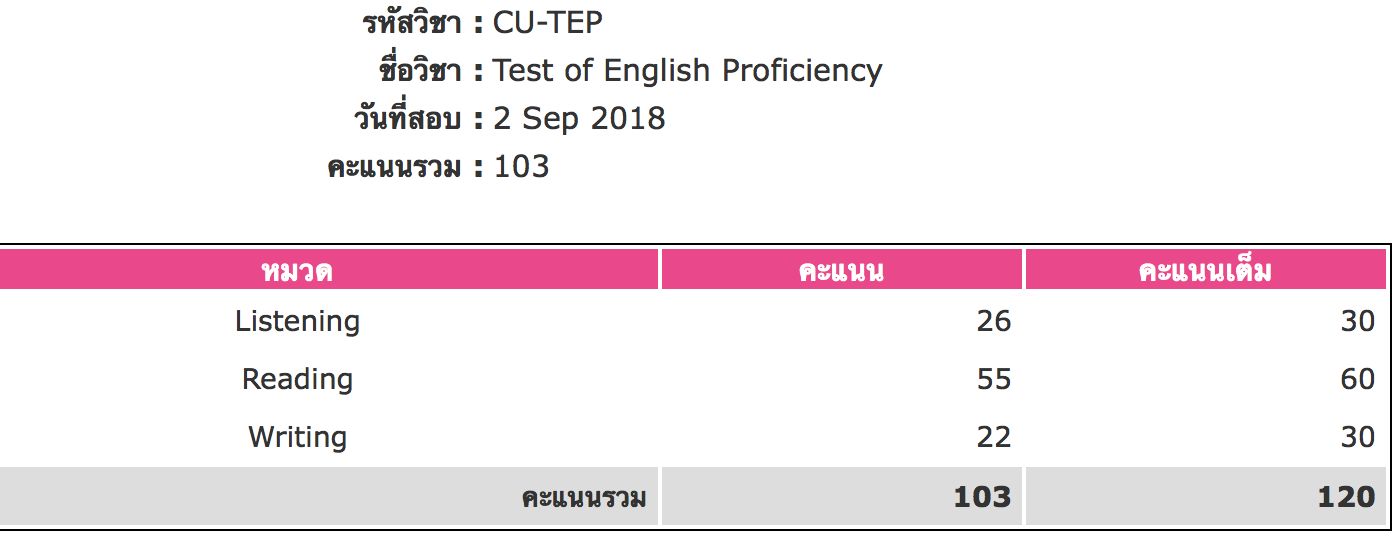Click the วันที่สอบ label
This screenshot has height=536, width=1398.
[407, 118]
